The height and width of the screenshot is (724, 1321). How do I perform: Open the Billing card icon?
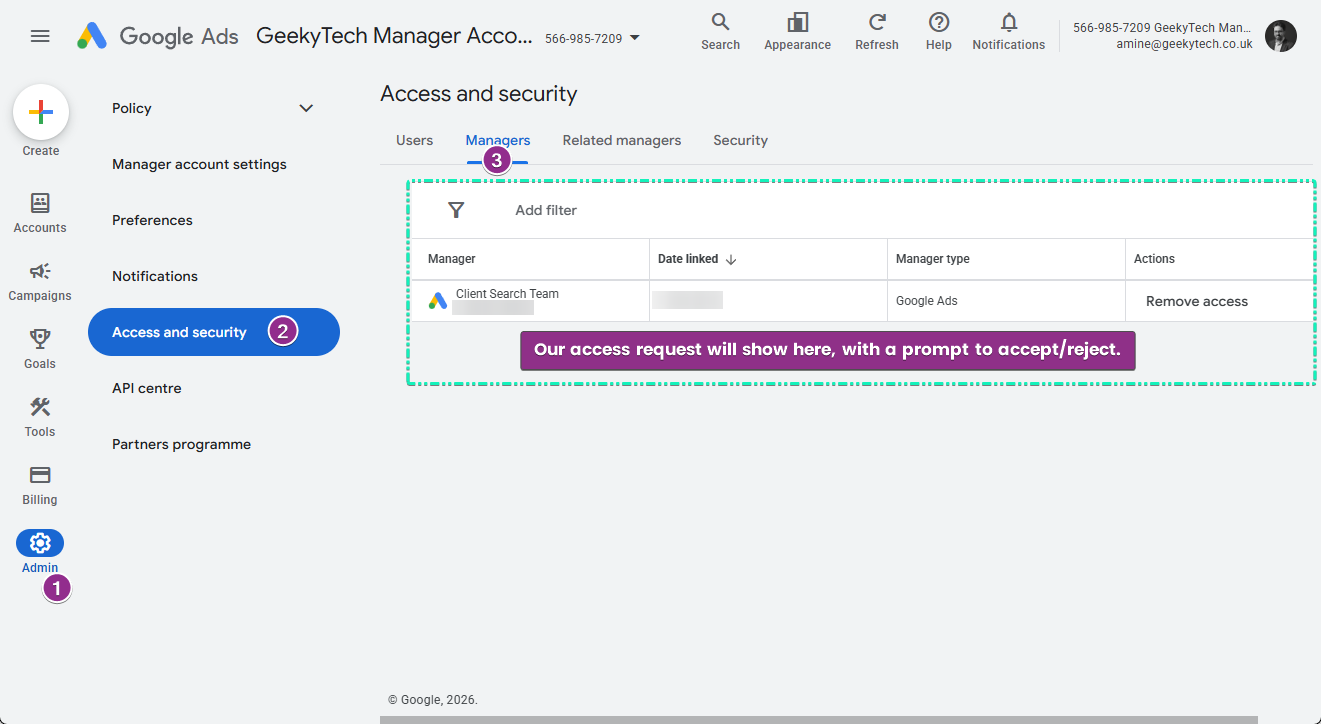click(x=40, y=475)
